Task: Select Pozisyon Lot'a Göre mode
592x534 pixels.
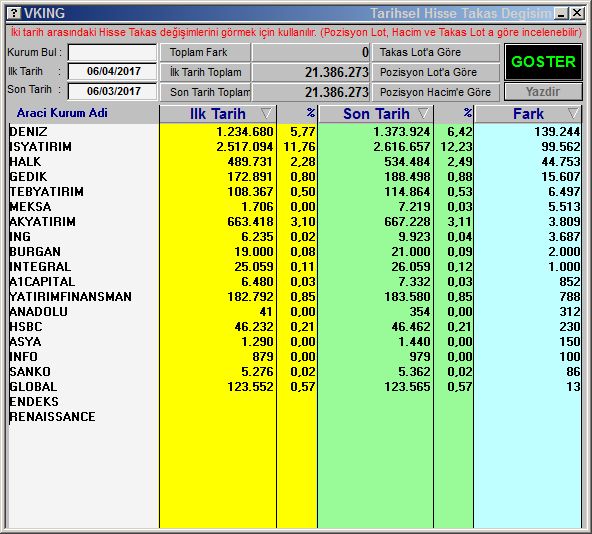Action: (x=436, y=72)
